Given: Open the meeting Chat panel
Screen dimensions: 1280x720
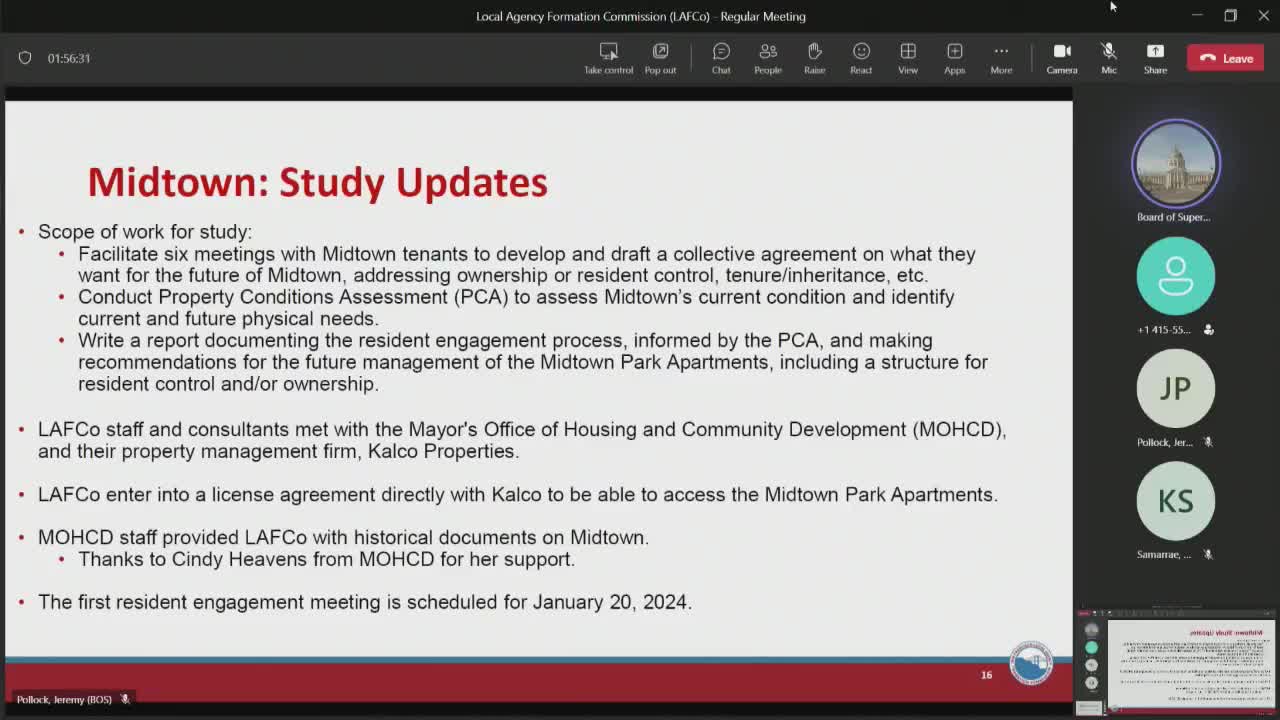Looking at the screenshot, I should (x=721, y=58).
